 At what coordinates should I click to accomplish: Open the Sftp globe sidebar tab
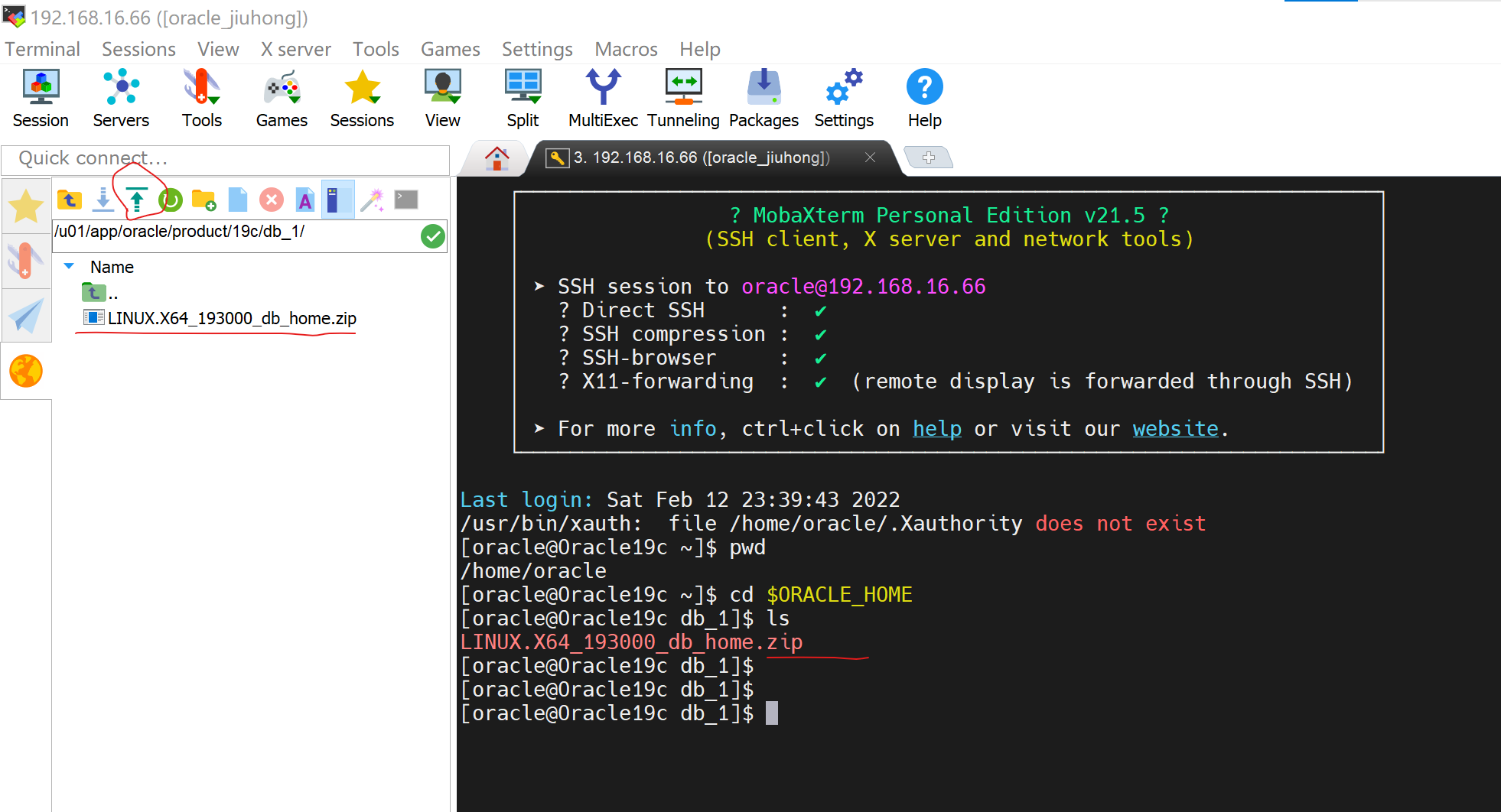tap(26, 371)
